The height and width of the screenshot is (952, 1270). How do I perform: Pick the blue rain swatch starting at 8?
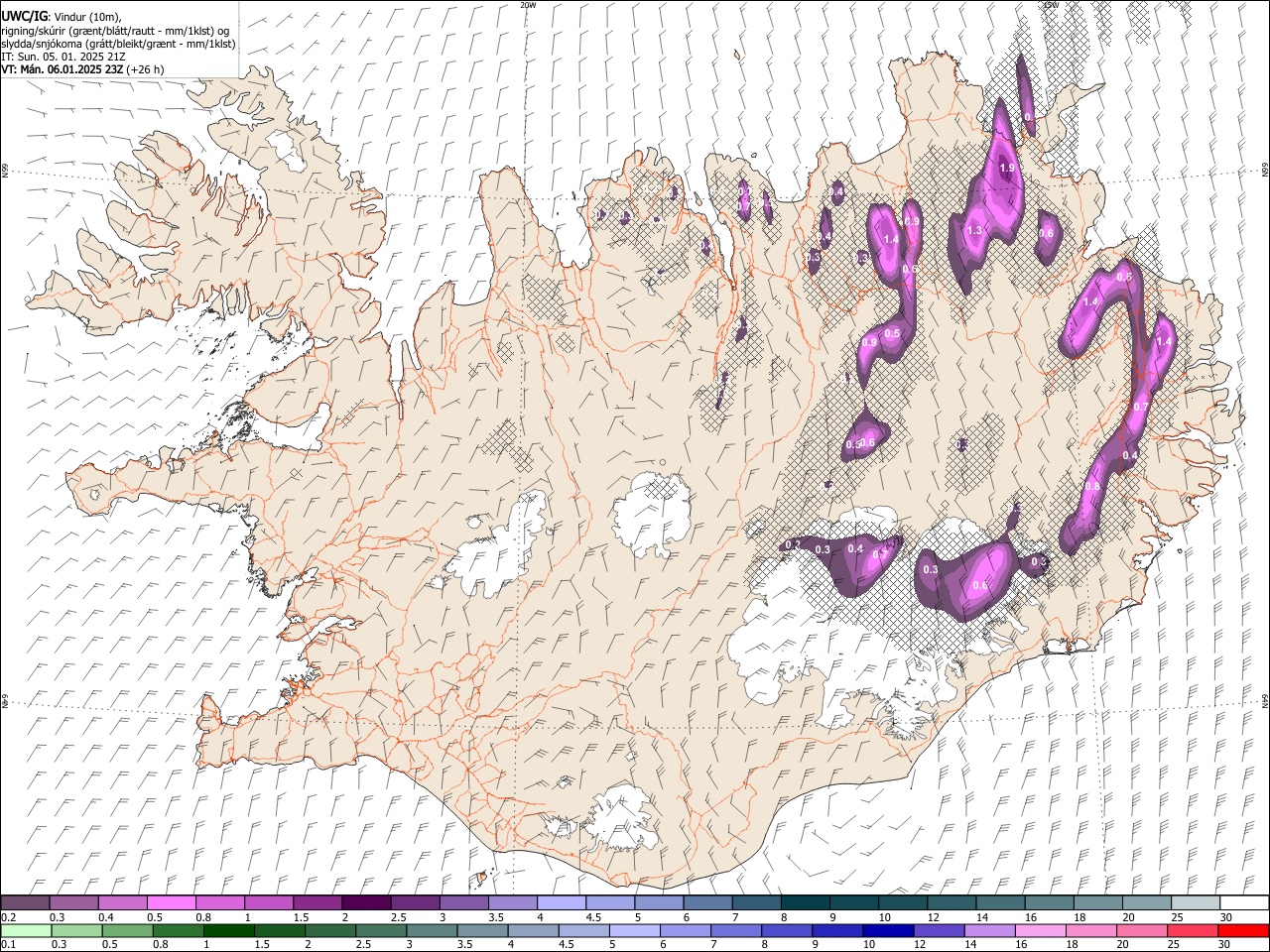(787, 930)
